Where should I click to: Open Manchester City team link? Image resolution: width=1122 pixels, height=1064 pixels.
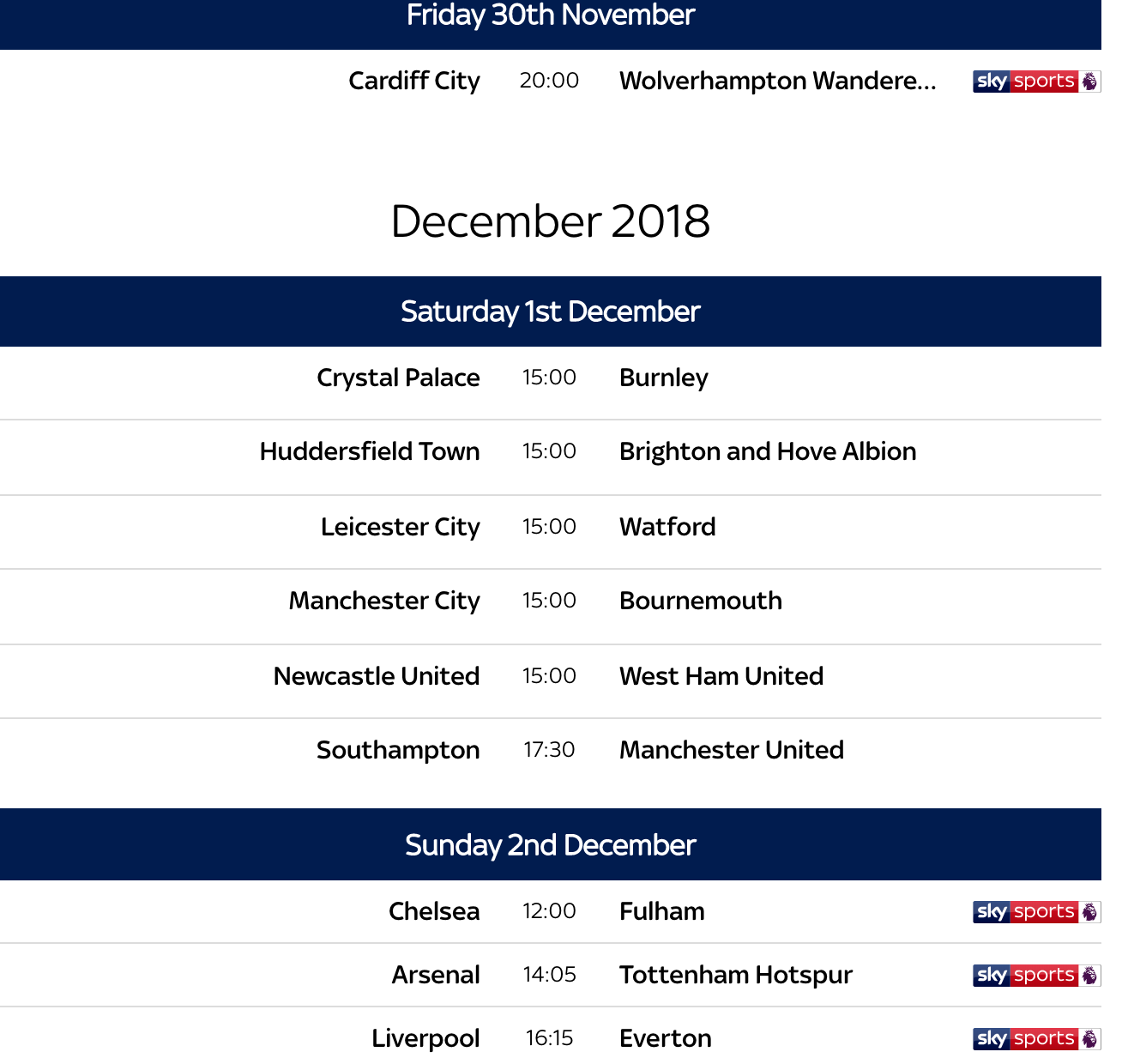(x=384, y=601)
